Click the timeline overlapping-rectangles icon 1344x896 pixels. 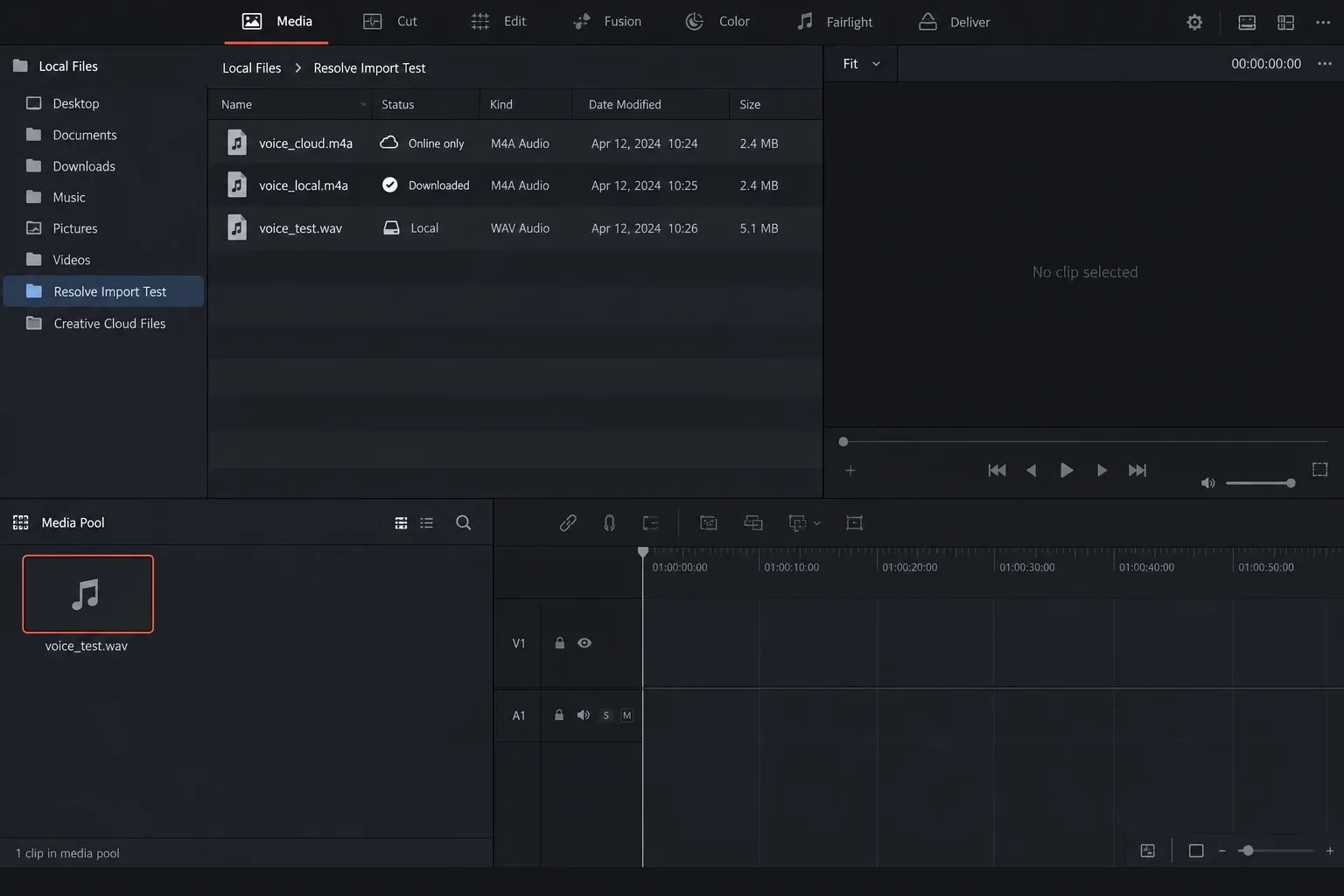[x=753, y=522]
